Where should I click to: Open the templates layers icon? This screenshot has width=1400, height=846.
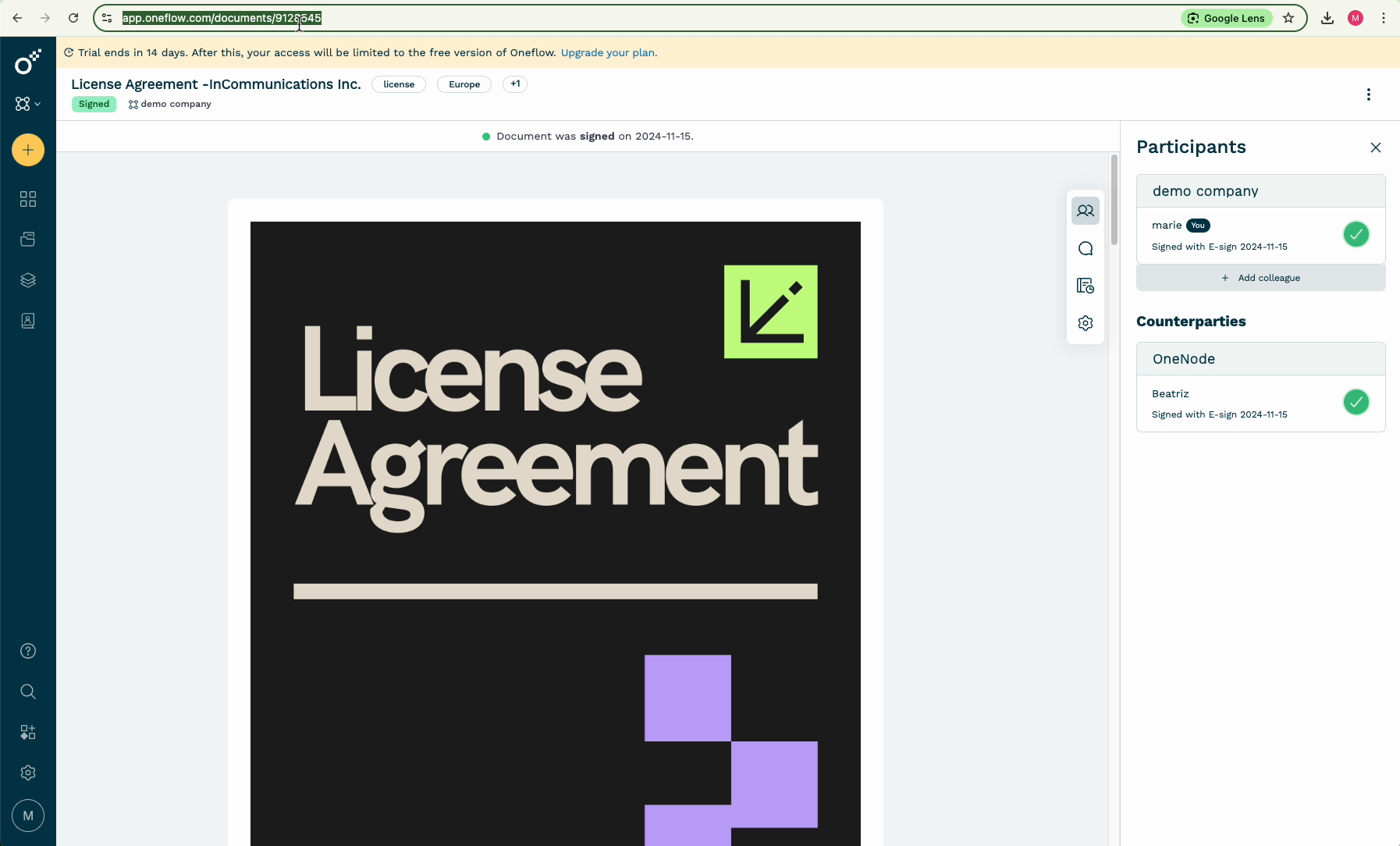[x=28, y=280]
